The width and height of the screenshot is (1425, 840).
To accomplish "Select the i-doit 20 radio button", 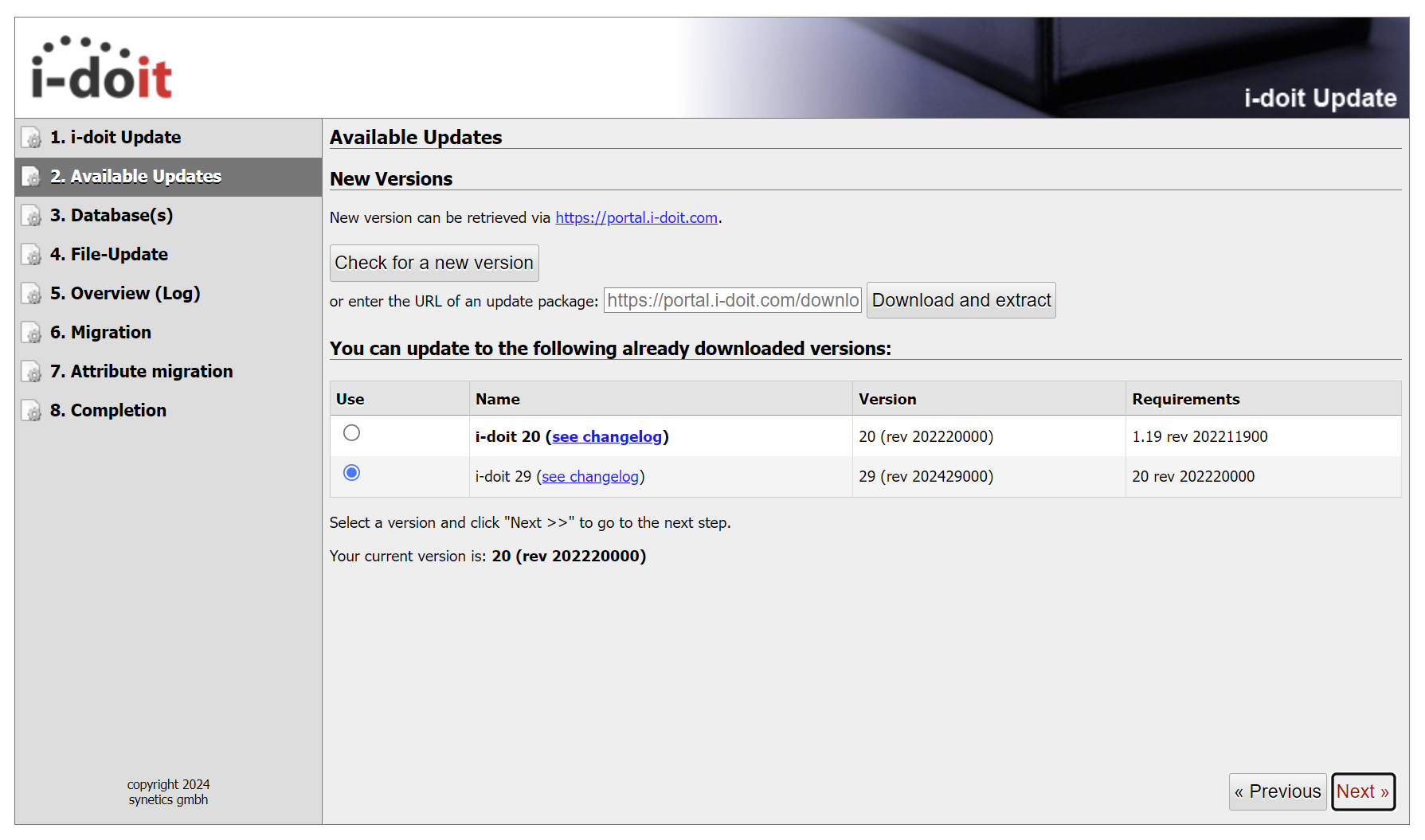I will pyautogui.click(x=351, y=432).
